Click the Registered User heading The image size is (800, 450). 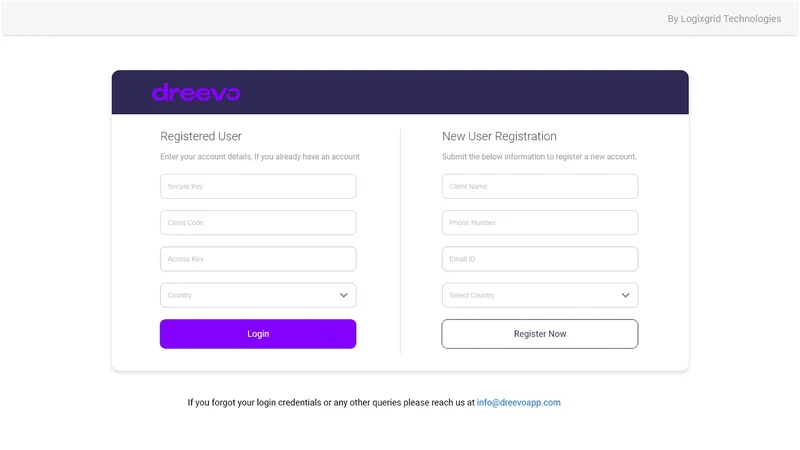tap(201, 136)
